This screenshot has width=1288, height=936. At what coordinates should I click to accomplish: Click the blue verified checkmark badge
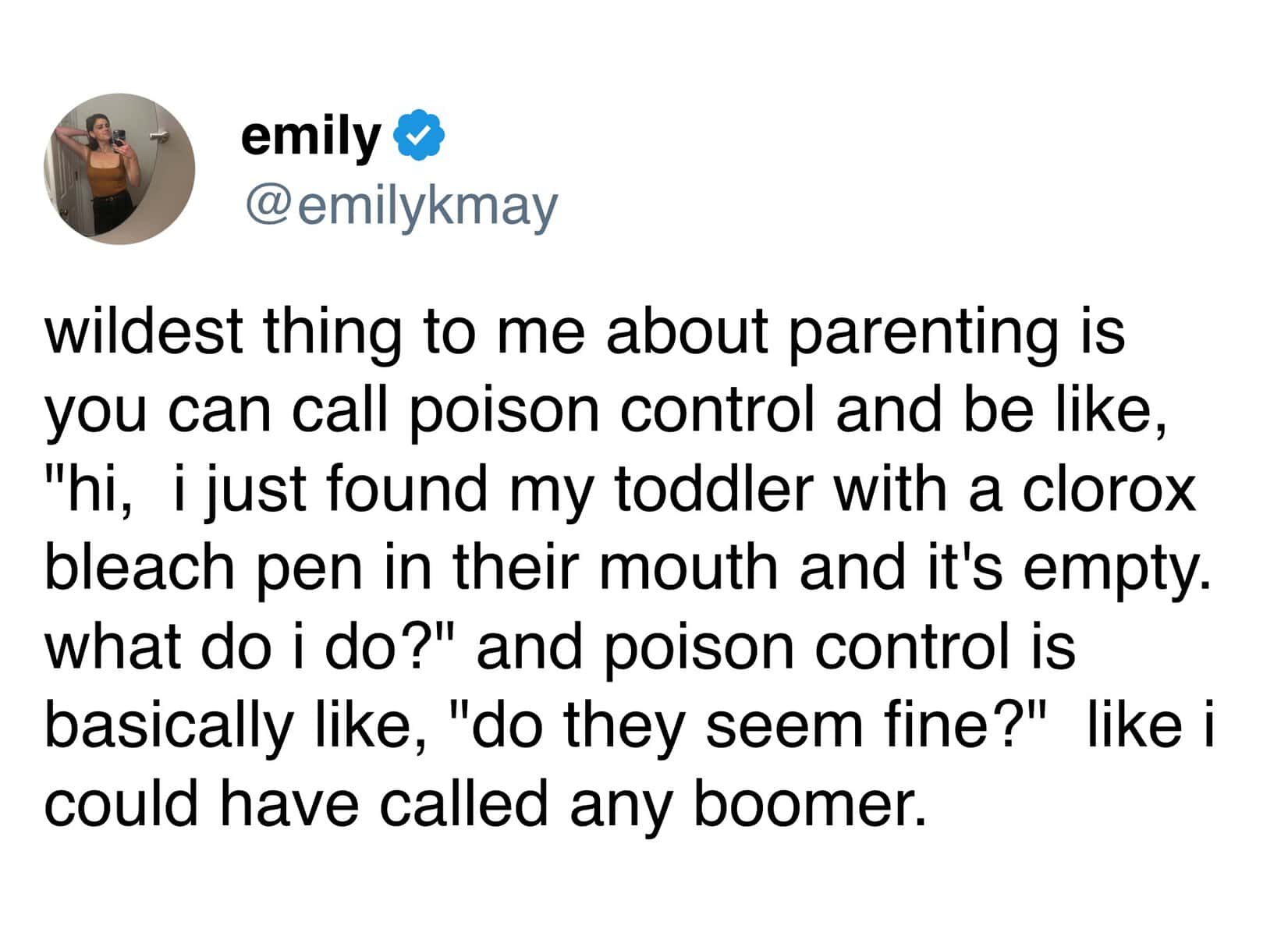point(421,139)
